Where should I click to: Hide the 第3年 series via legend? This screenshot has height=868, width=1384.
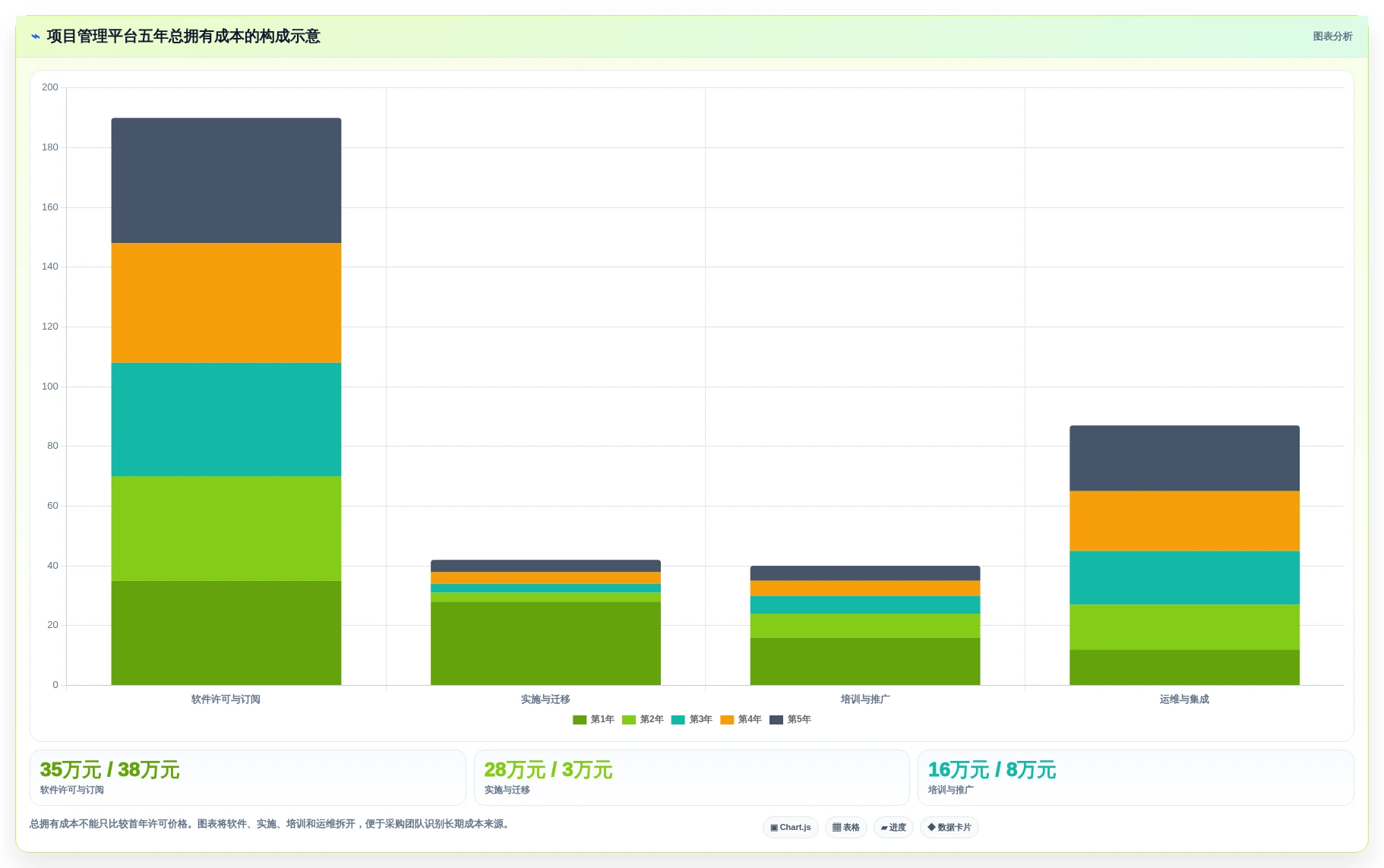coord(691,719)
